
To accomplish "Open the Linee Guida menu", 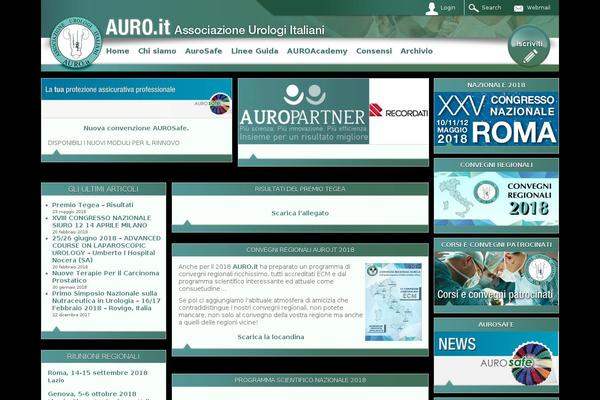I will coord(254,51).
